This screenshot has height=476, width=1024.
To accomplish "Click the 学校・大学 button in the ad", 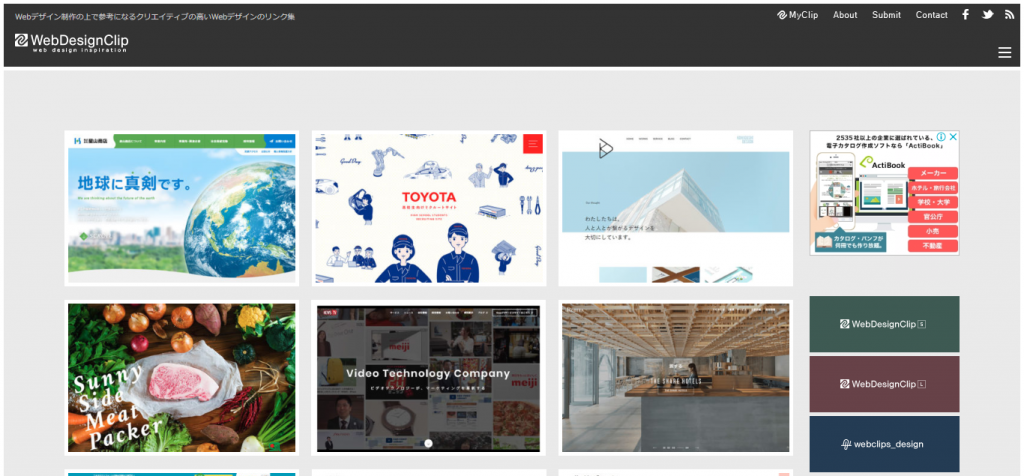I will pos(933,202).
